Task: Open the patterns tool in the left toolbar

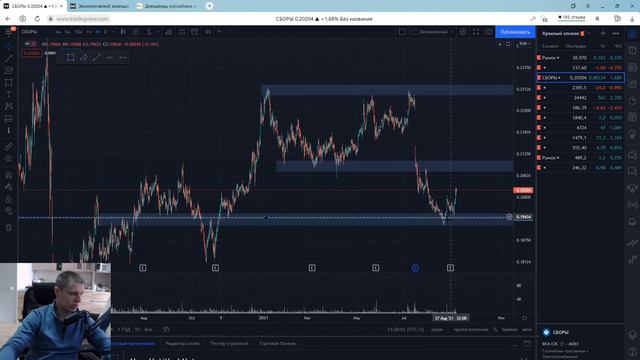Action: coord(9,107)
